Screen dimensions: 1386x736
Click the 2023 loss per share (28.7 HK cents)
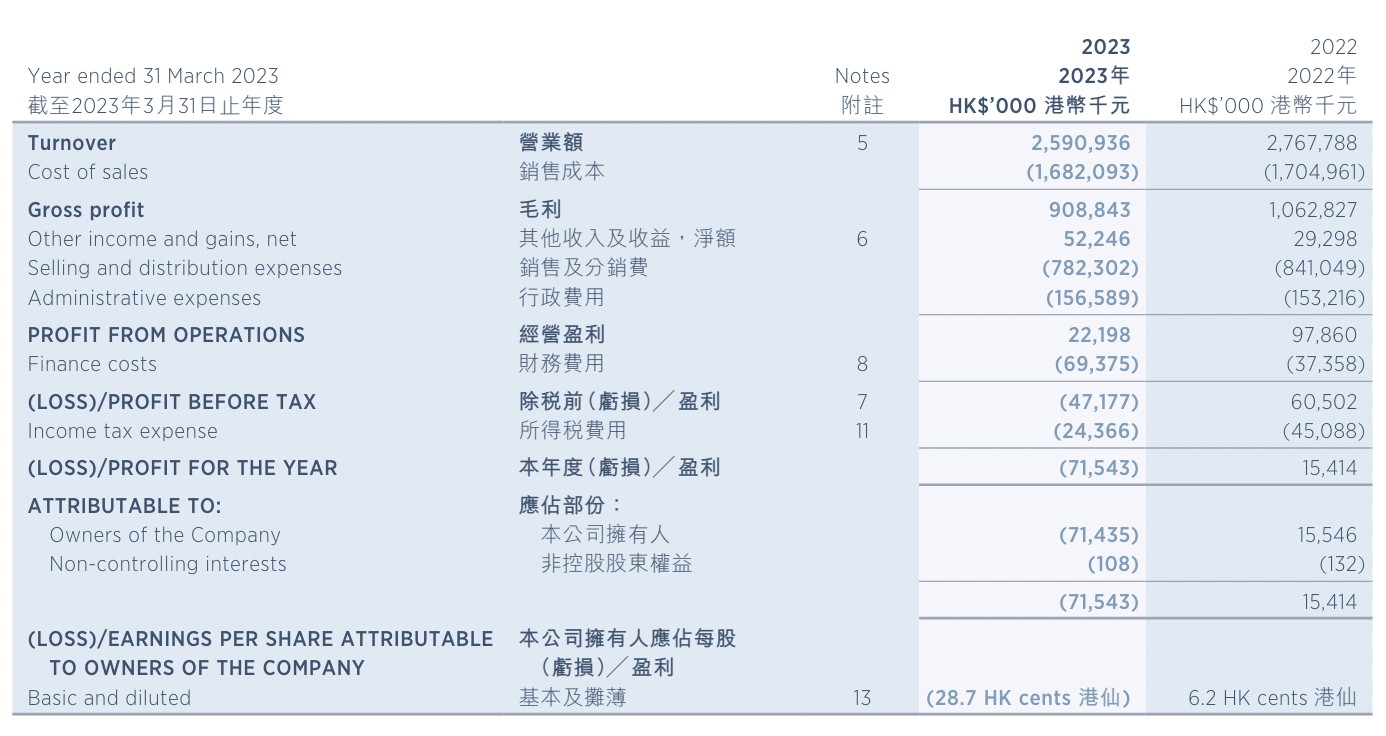pos(1028,698)
